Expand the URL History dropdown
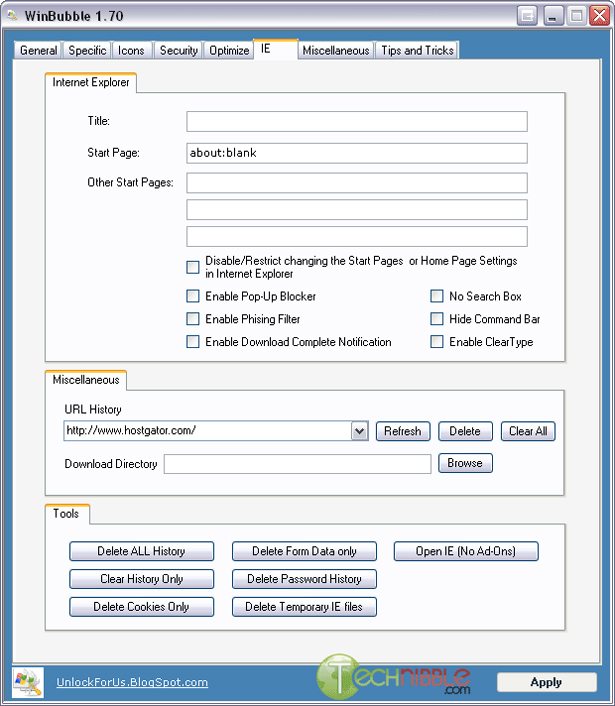 point(360,431)
